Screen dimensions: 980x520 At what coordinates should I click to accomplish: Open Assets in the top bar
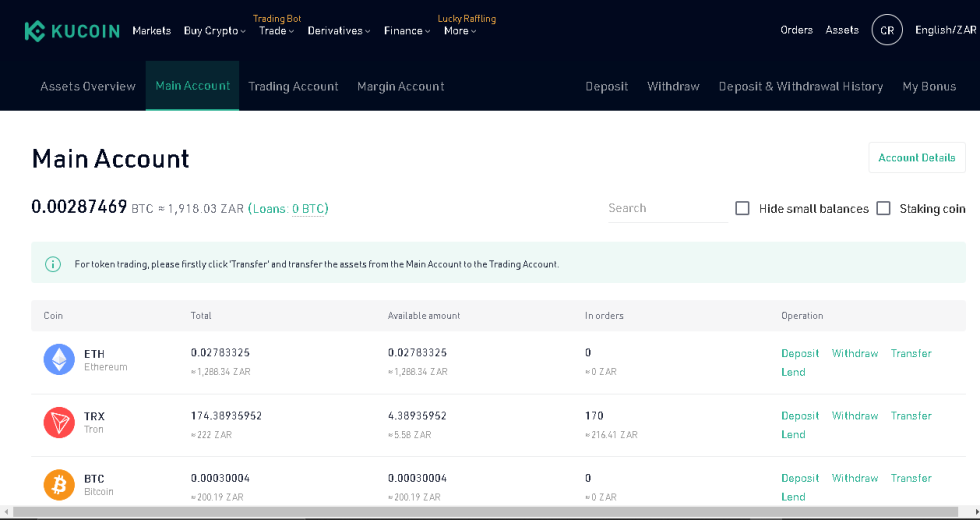[842, 30]
